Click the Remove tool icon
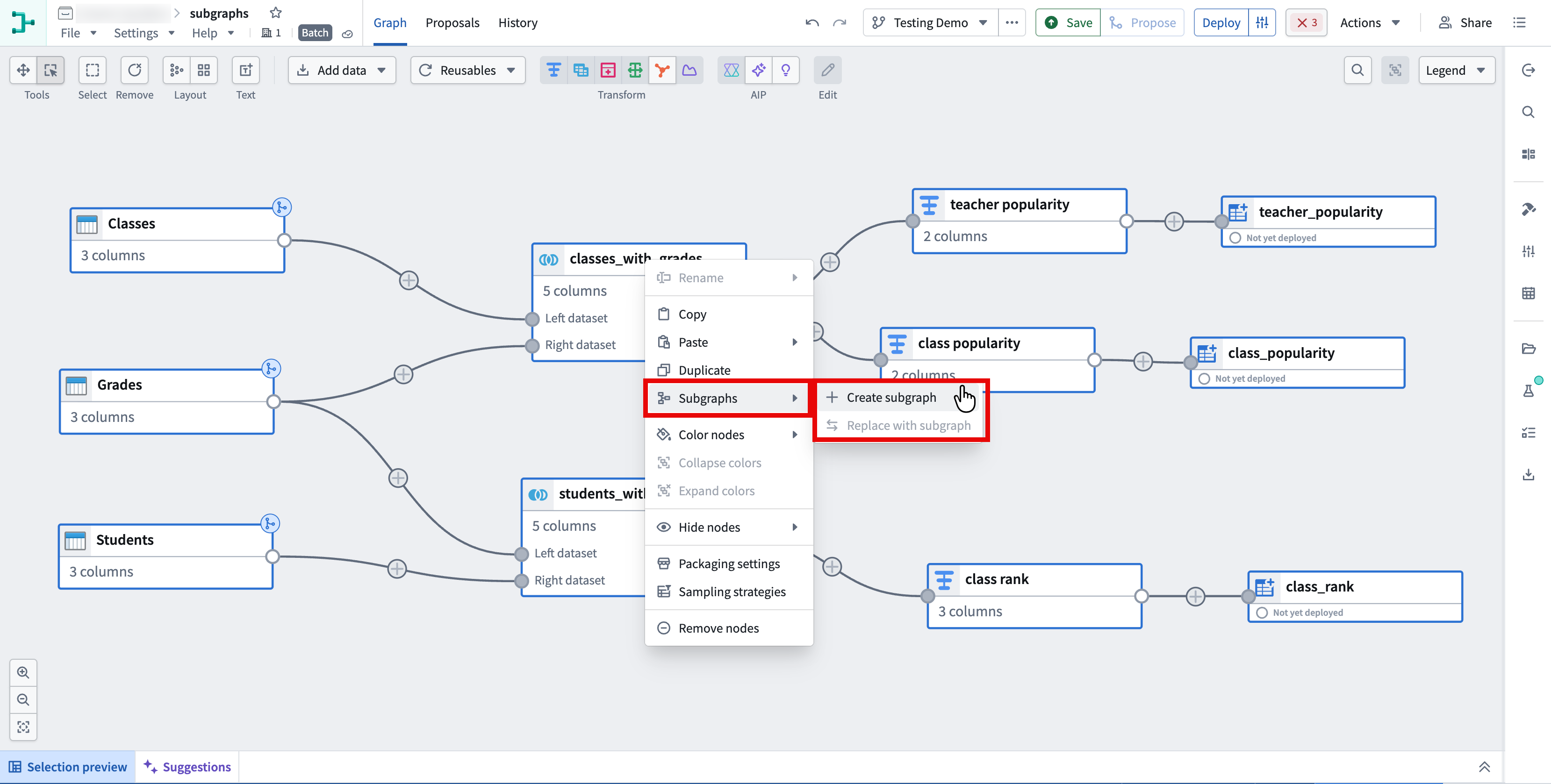Screen dimensions: 1551x784 click(x=134, y=71)
